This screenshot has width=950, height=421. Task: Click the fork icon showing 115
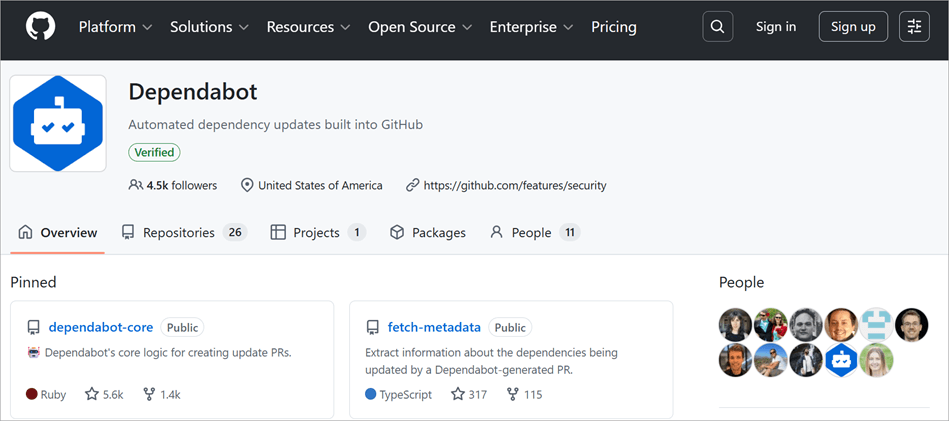513,394
